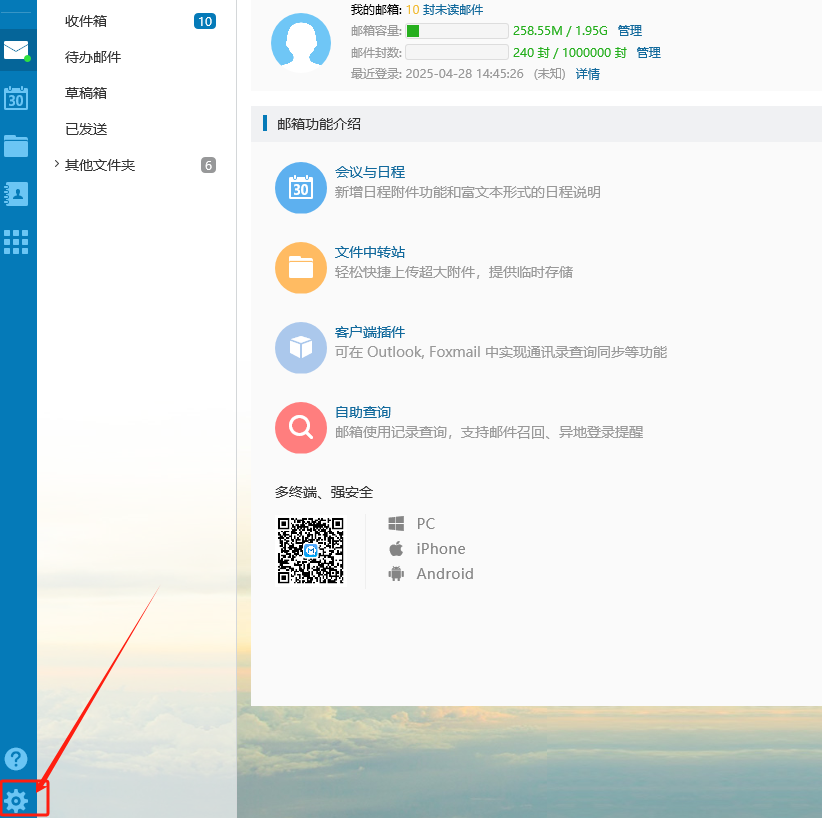
Task: Open the calendar icon in left sidebar
Action: point(16,98)
